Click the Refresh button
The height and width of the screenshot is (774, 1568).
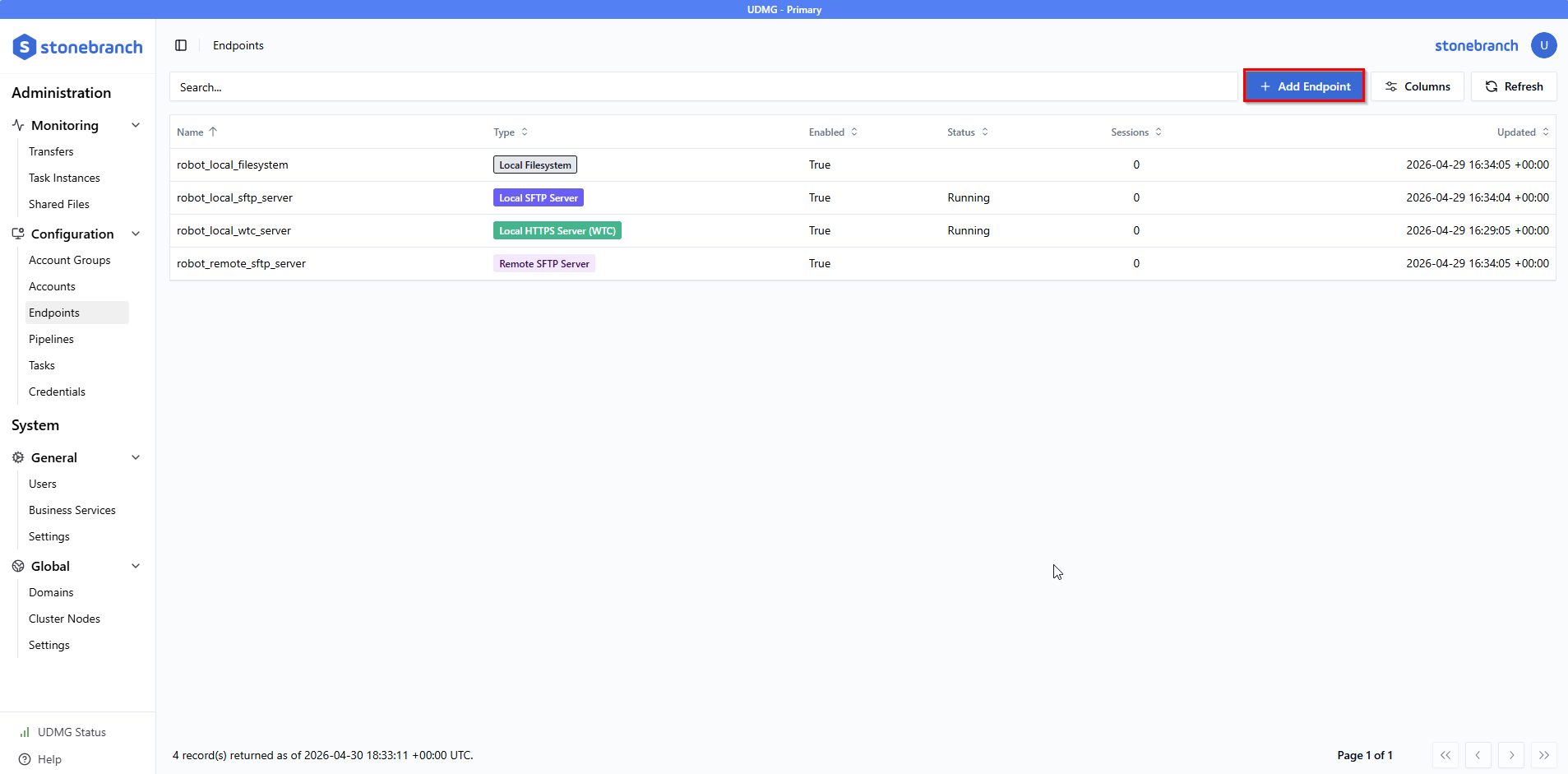[x=1514, y=86]
